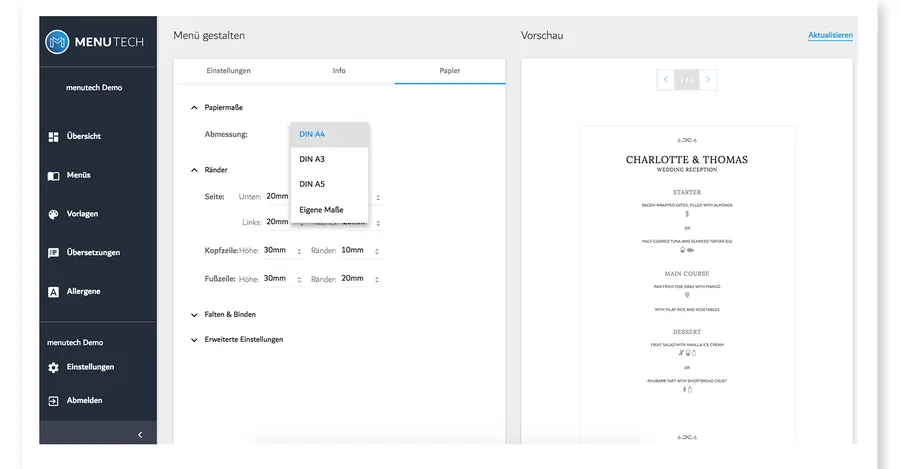Click the Menutech logo icon
This screenshot has width=900, height=469.
point(59,42)
